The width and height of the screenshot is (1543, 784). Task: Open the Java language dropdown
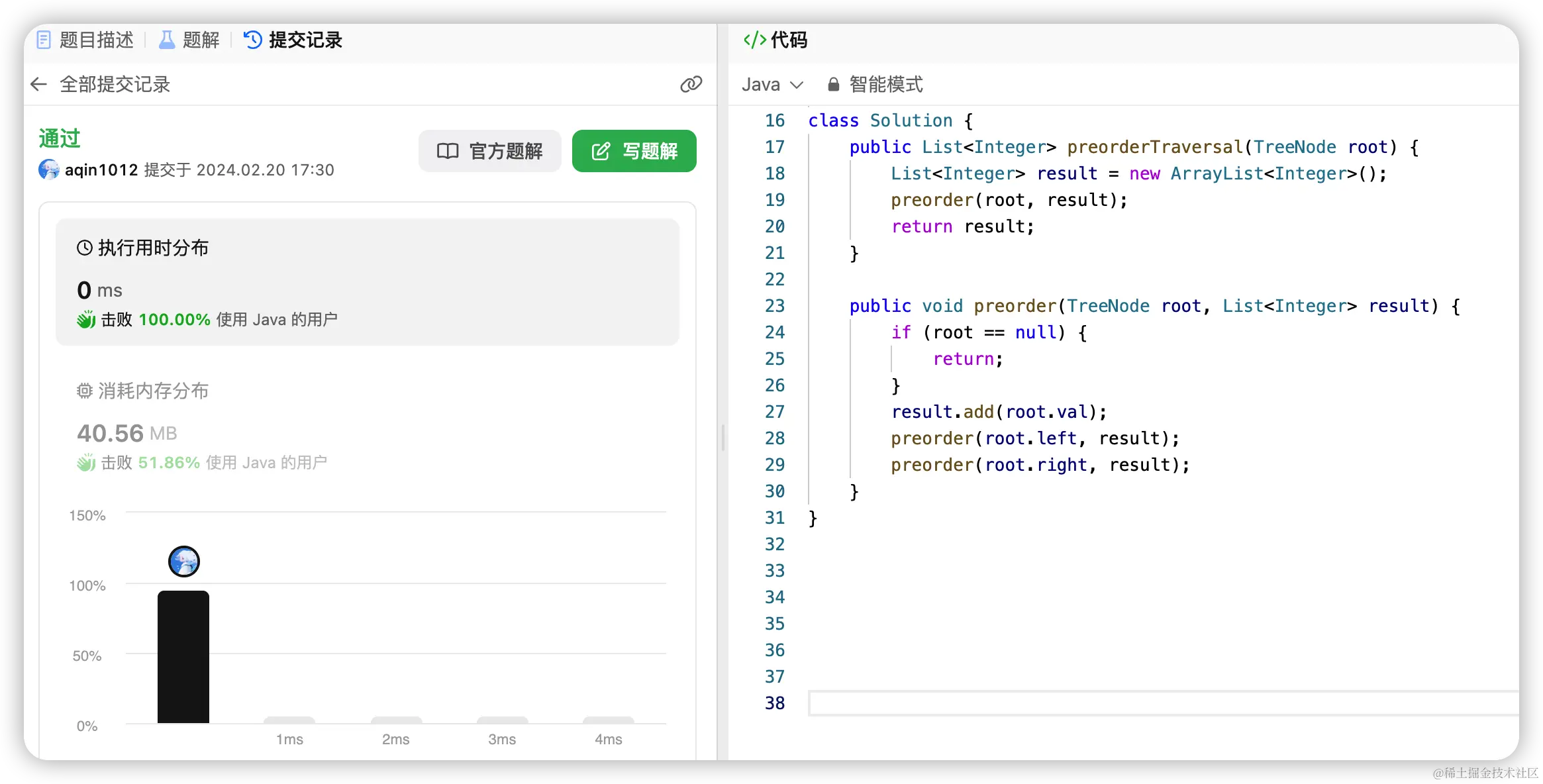pos(772,84)
